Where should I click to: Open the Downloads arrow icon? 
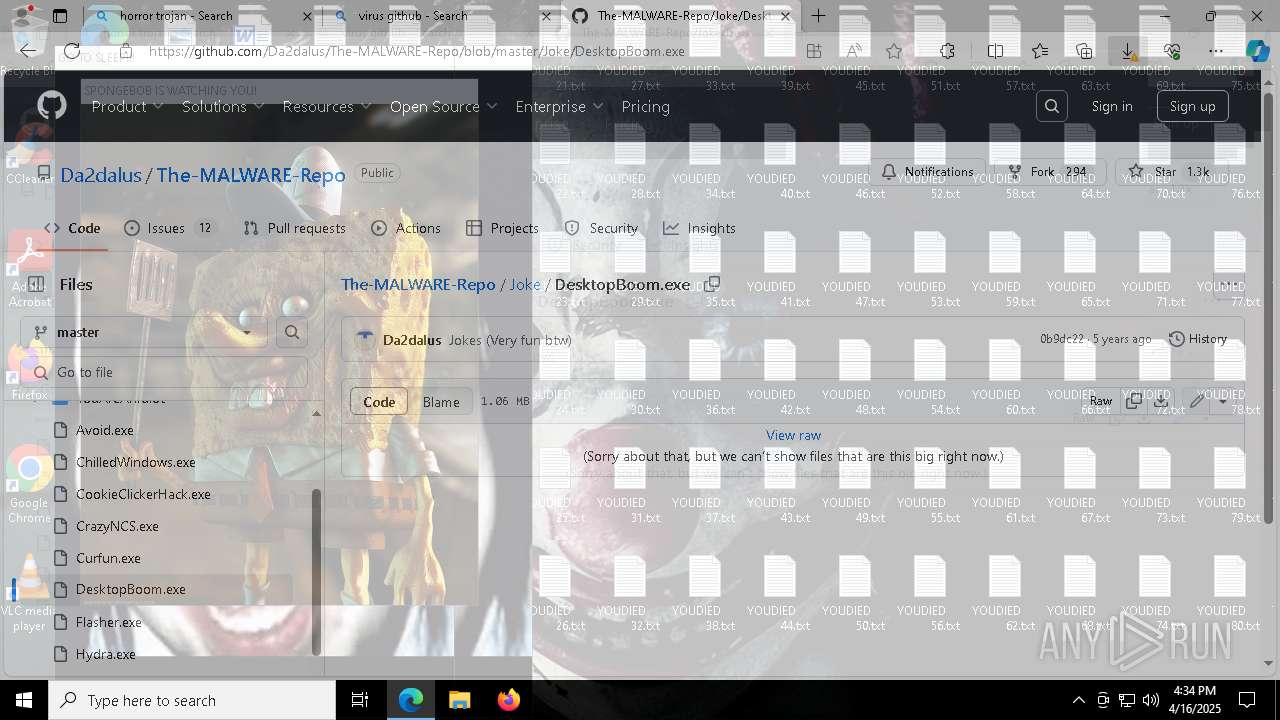pyautogui.click(x=1128, y=51)
